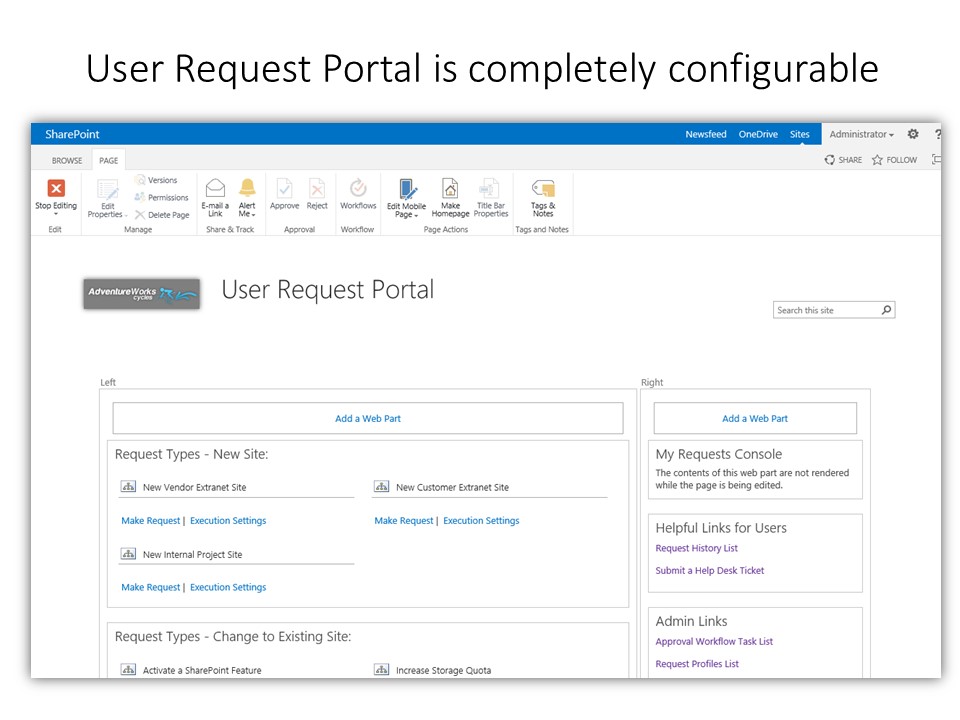Select the My Requests Console web part title
Screen dimensions: 960x720
pyautogui.click(x=719, y=454)
